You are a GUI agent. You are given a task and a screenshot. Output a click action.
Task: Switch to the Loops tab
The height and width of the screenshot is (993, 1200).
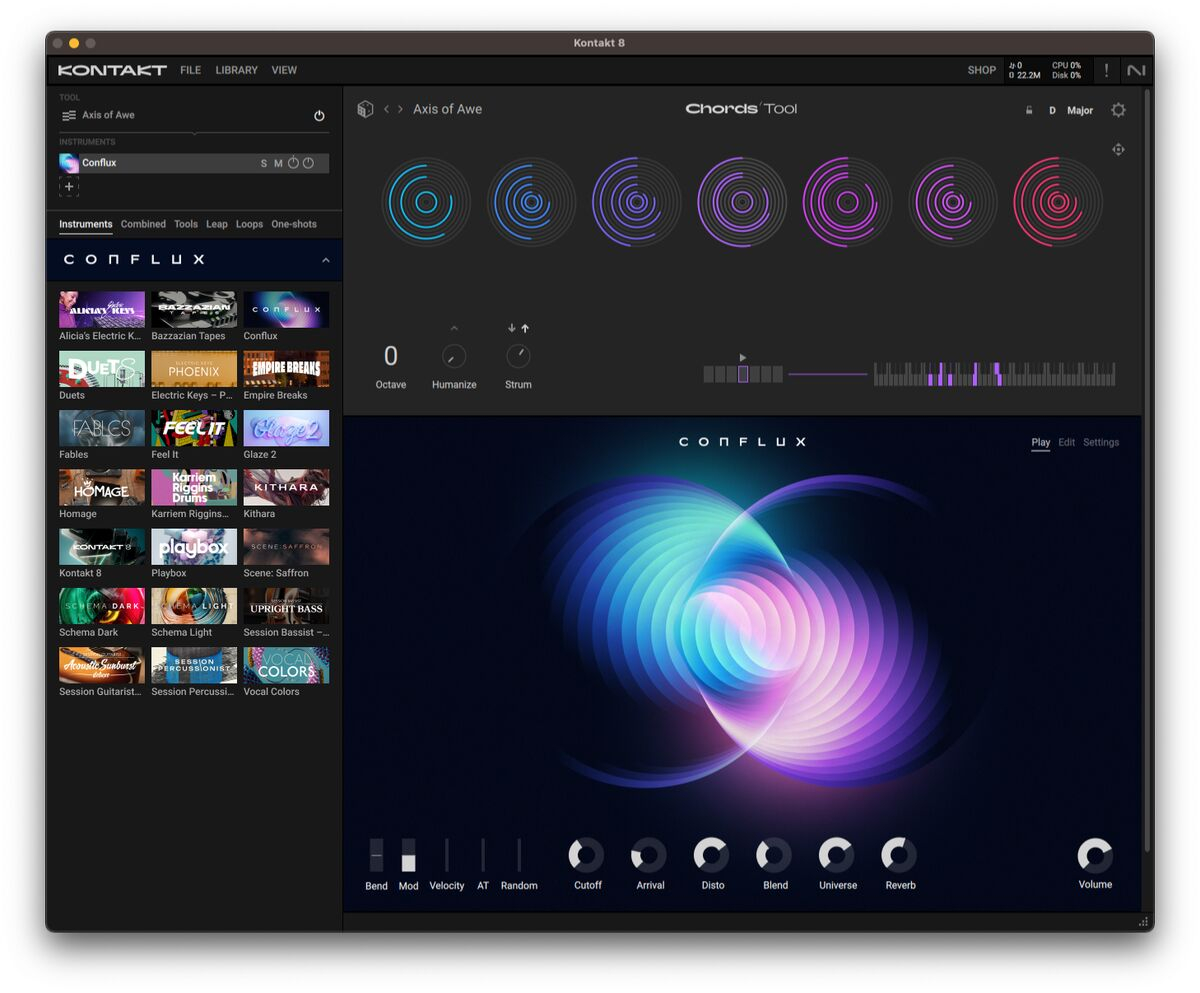pos(249,224)
